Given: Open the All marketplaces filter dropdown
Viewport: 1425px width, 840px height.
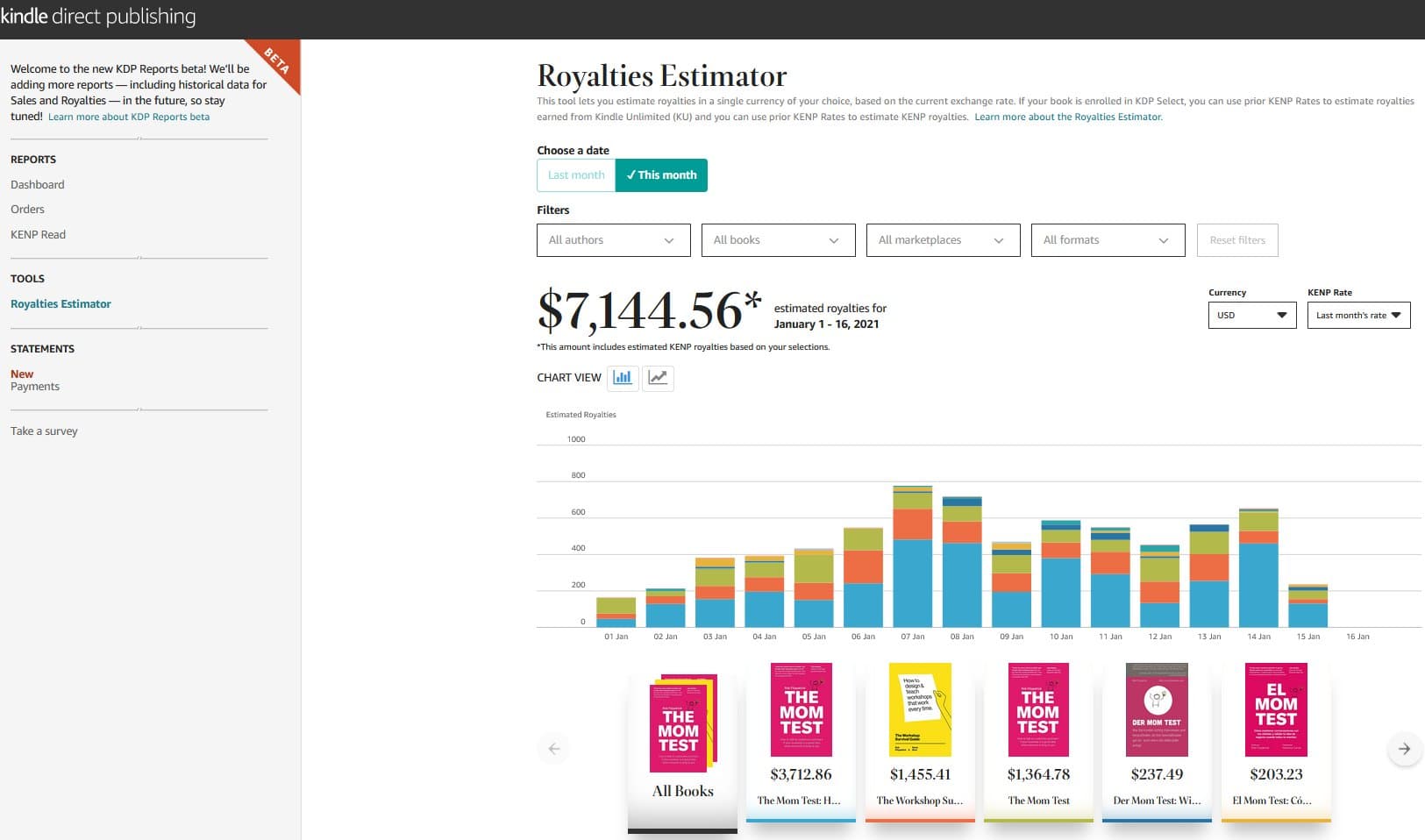Looking at the screenshot, I should [943, 239].
